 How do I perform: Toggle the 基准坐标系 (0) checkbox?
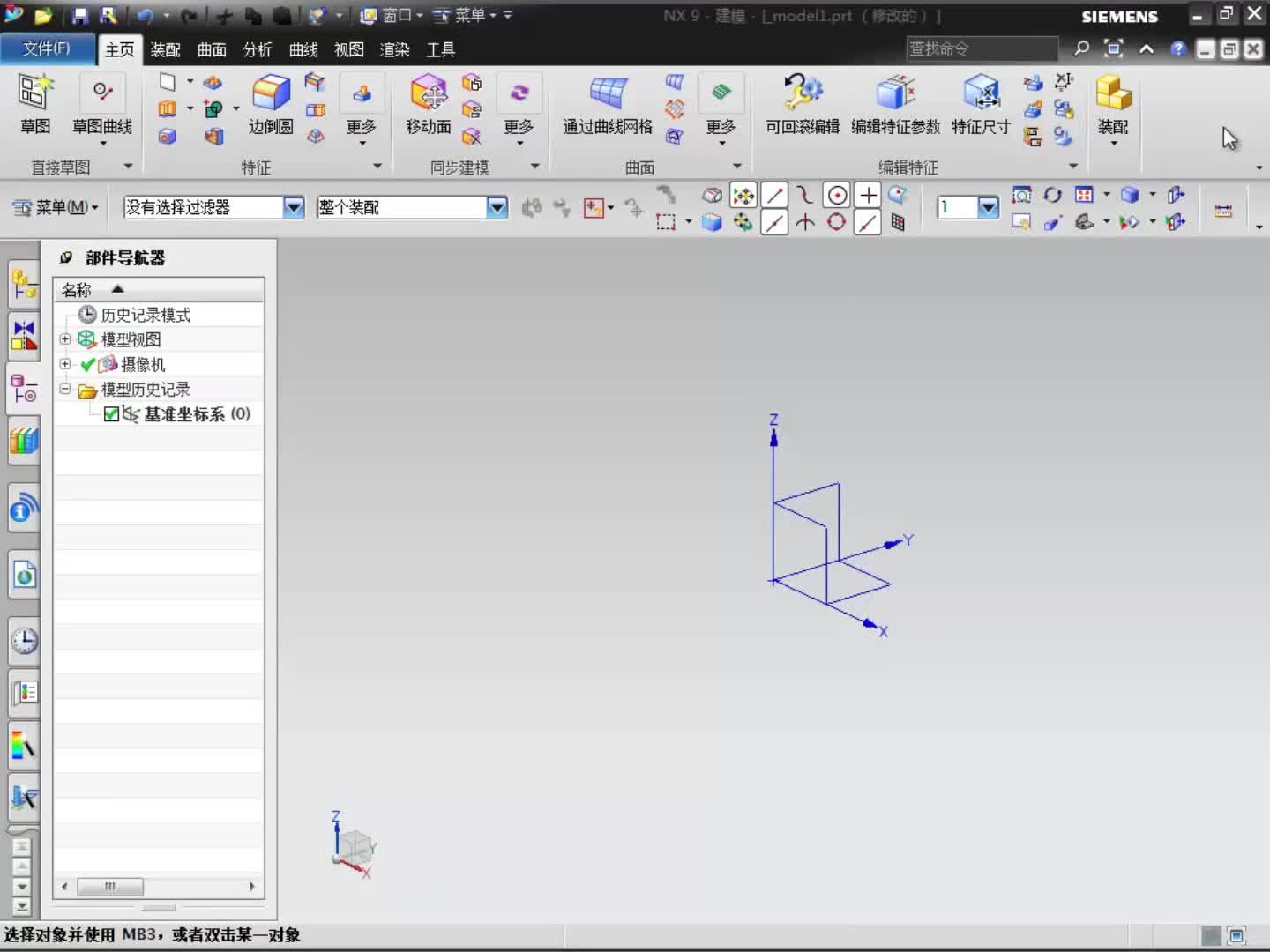click(111, 413)
